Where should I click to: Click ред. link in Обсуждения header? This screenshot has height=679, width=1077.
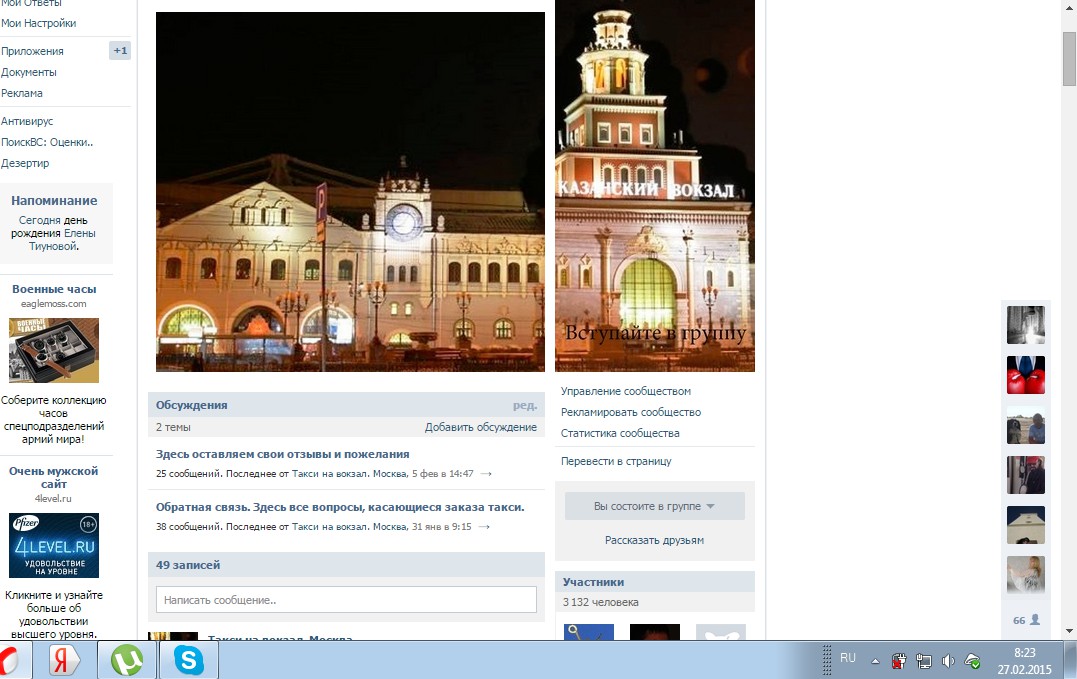pyautogui.click(x=525, y=405)
